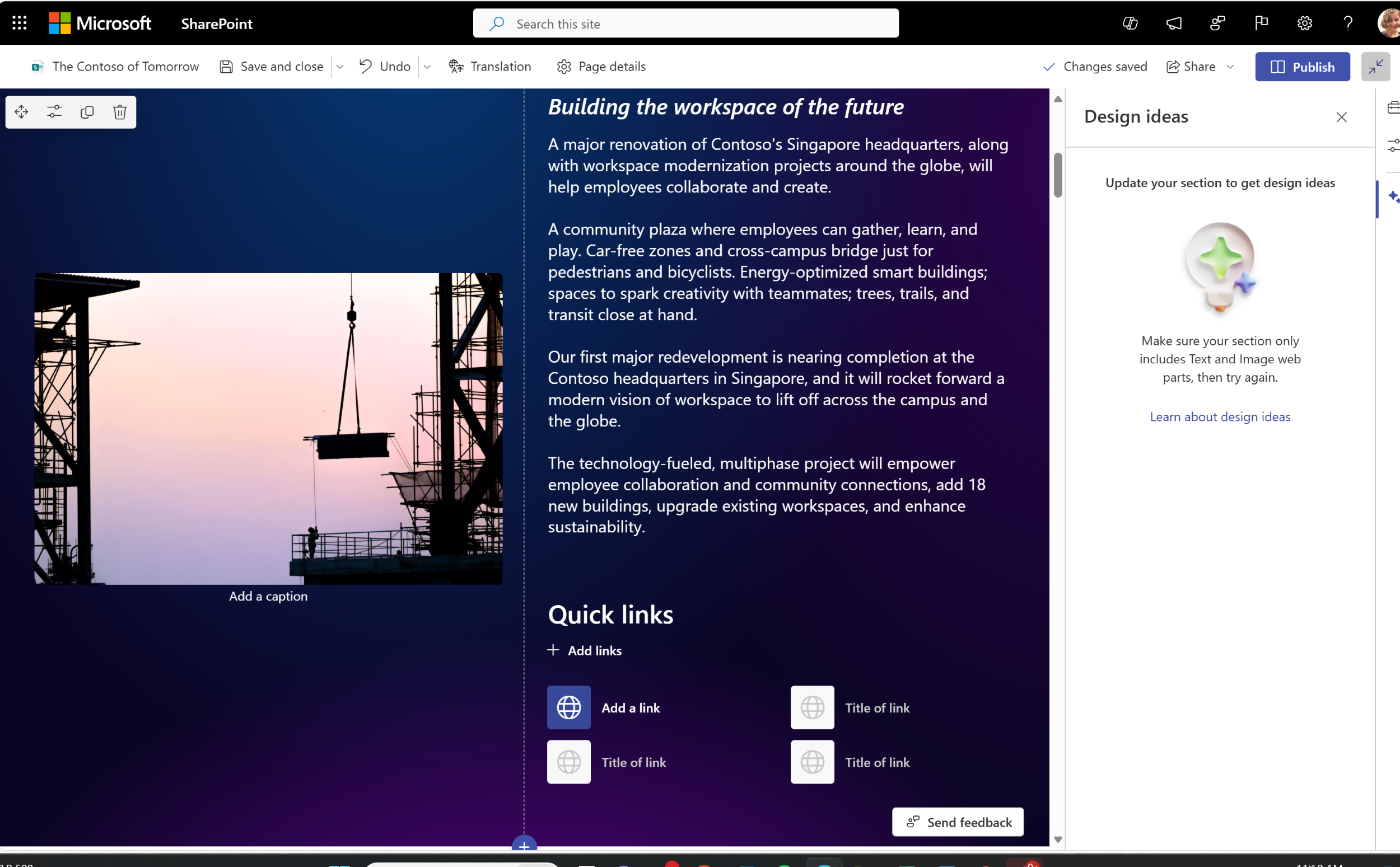Image resolution: width=1400 pixels, height=867 pixels.
Task: Click Learn about design ideas link
Action: coord(1220,416)
